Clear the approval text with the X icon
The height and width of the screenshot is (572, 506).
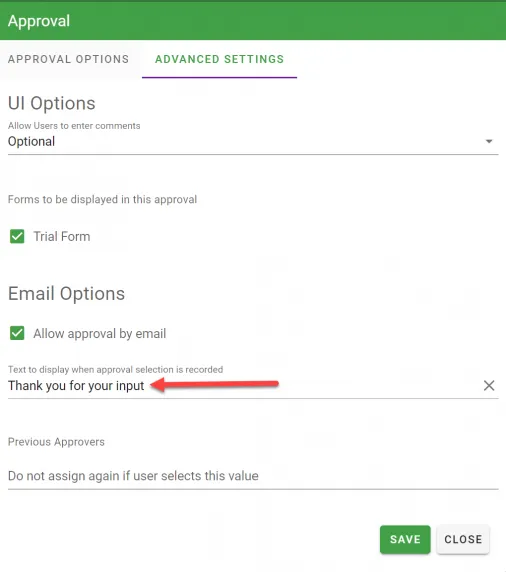click(489, 386)
